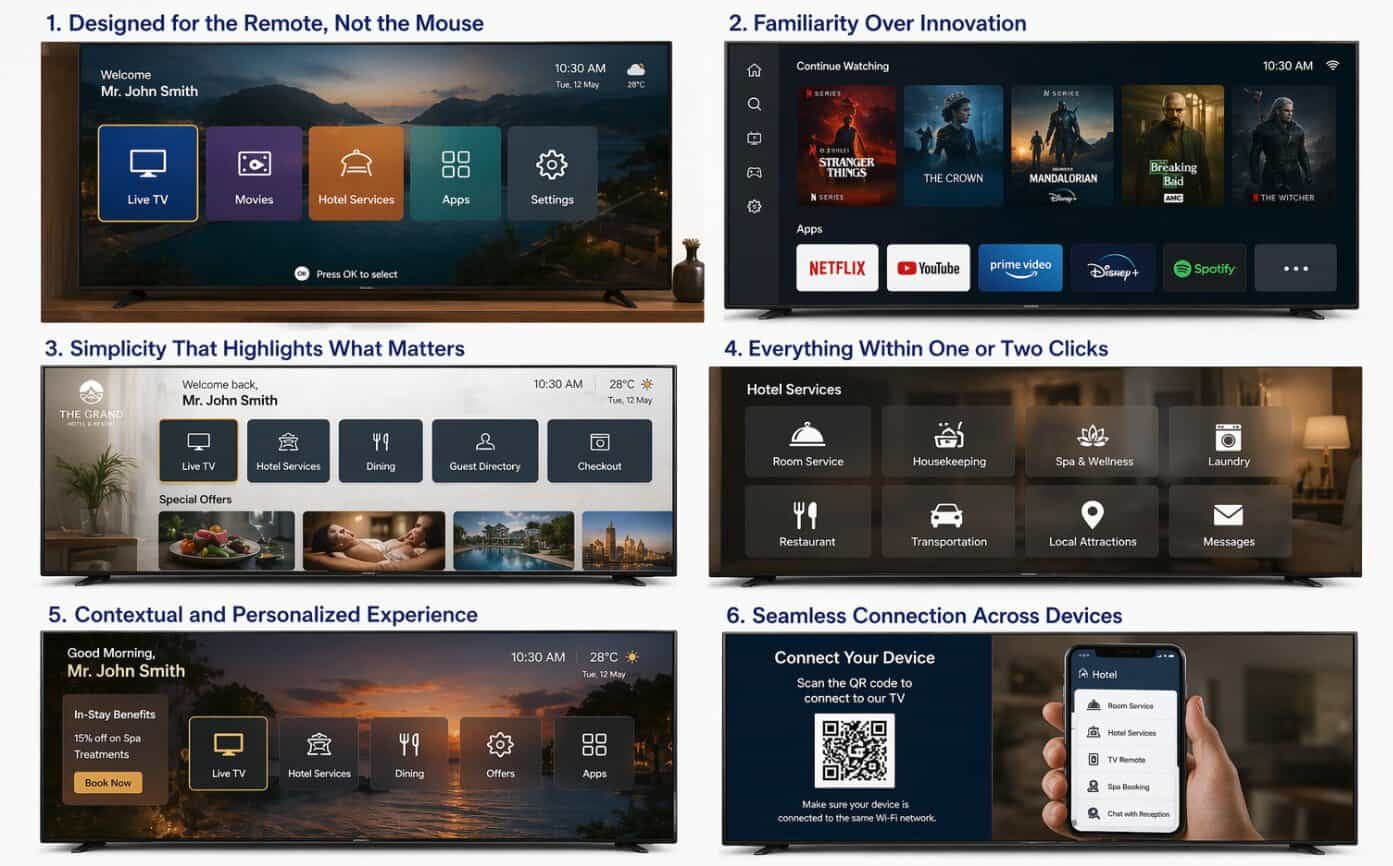Click the round OK icon beside 'Press OK to select'
Image resolution: width=1393 pixels, height=866 pixels.
(302, 273)
